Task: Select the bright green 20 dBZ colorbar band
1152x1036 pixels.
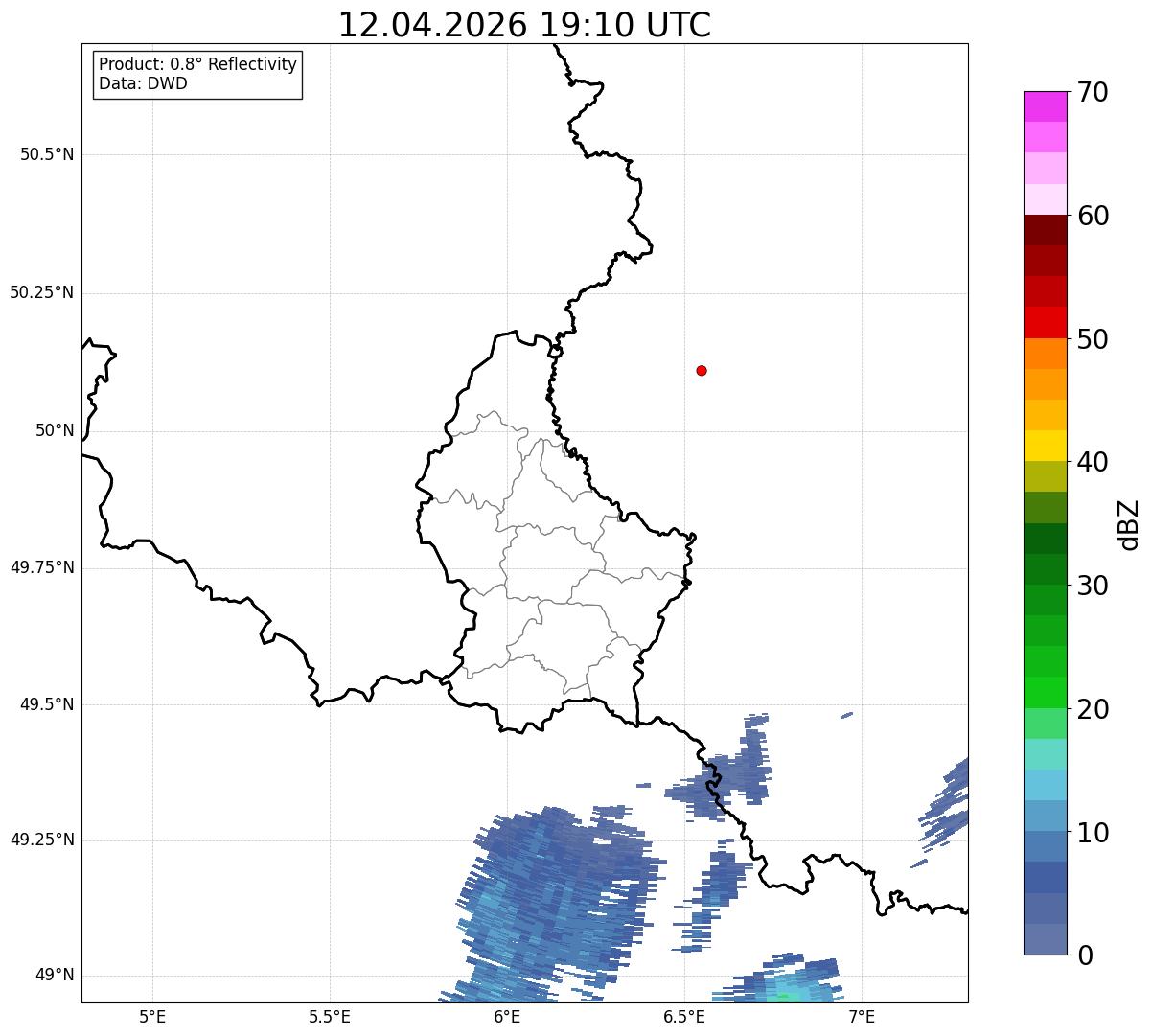Action: (1045, 692)
